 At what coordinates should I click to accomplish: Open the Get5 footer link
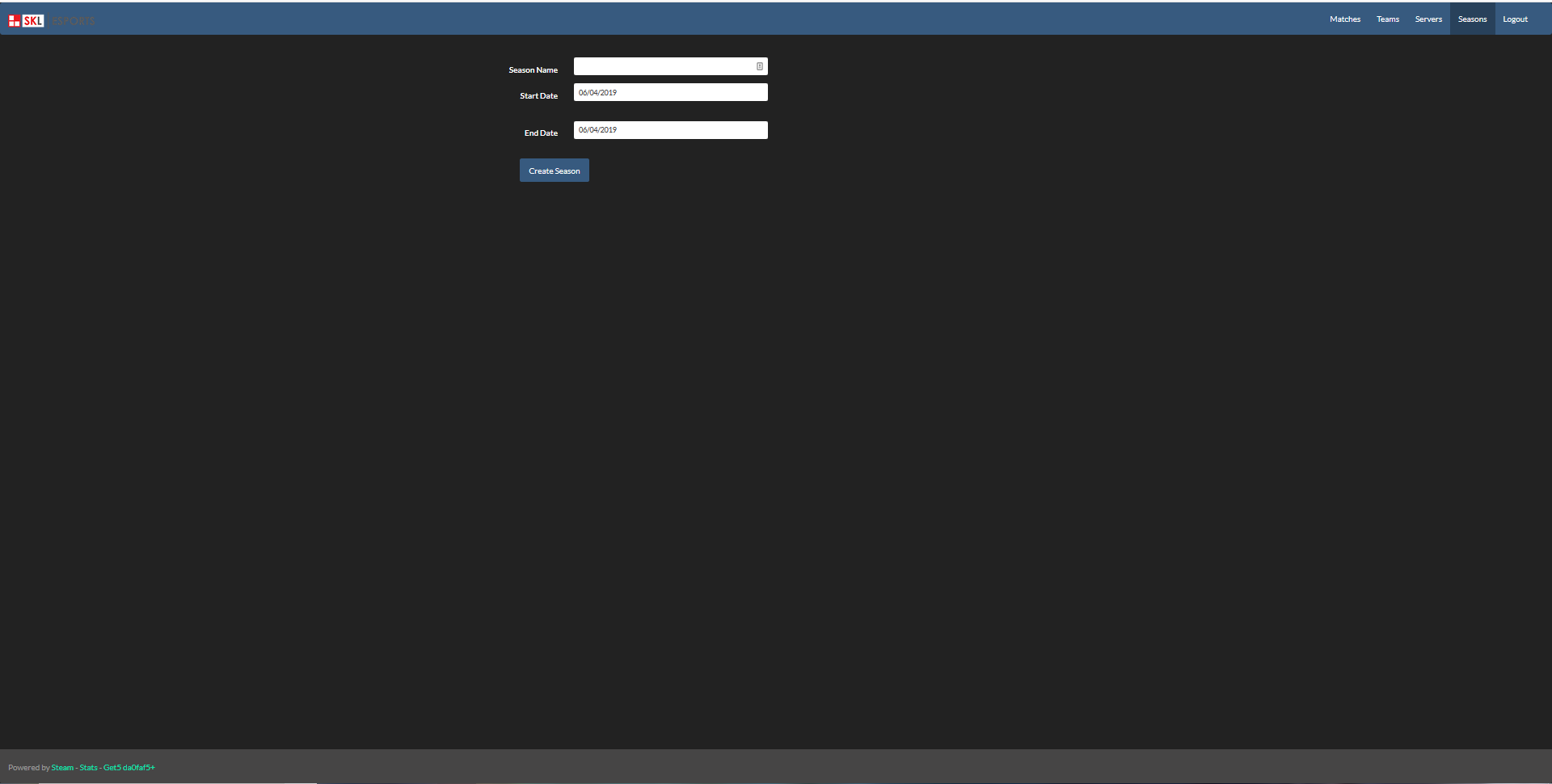pyautogui.click(x=129, y=768)
